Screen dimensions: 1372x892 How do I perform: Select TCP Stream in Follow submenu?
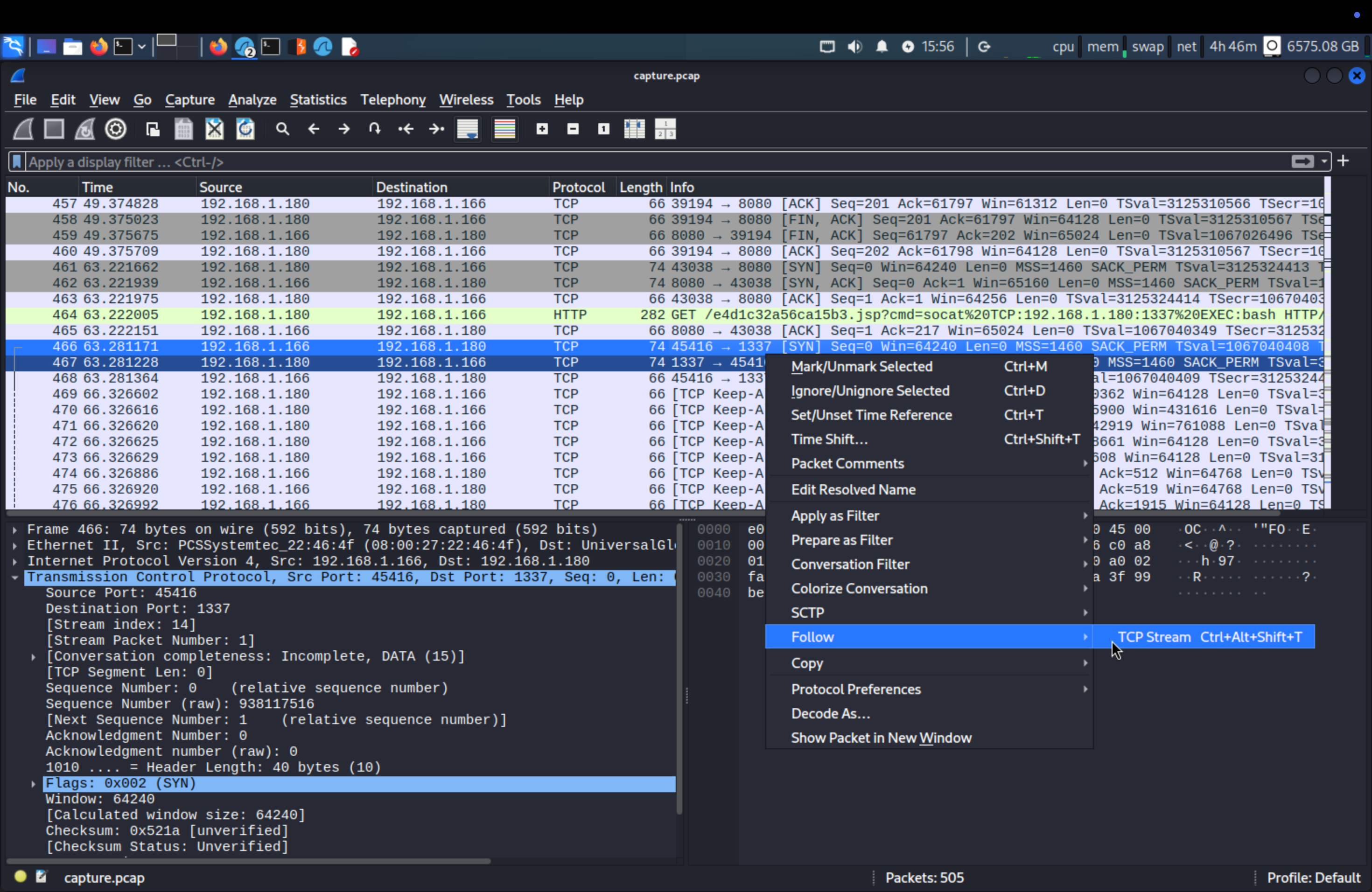(1204, 637)
